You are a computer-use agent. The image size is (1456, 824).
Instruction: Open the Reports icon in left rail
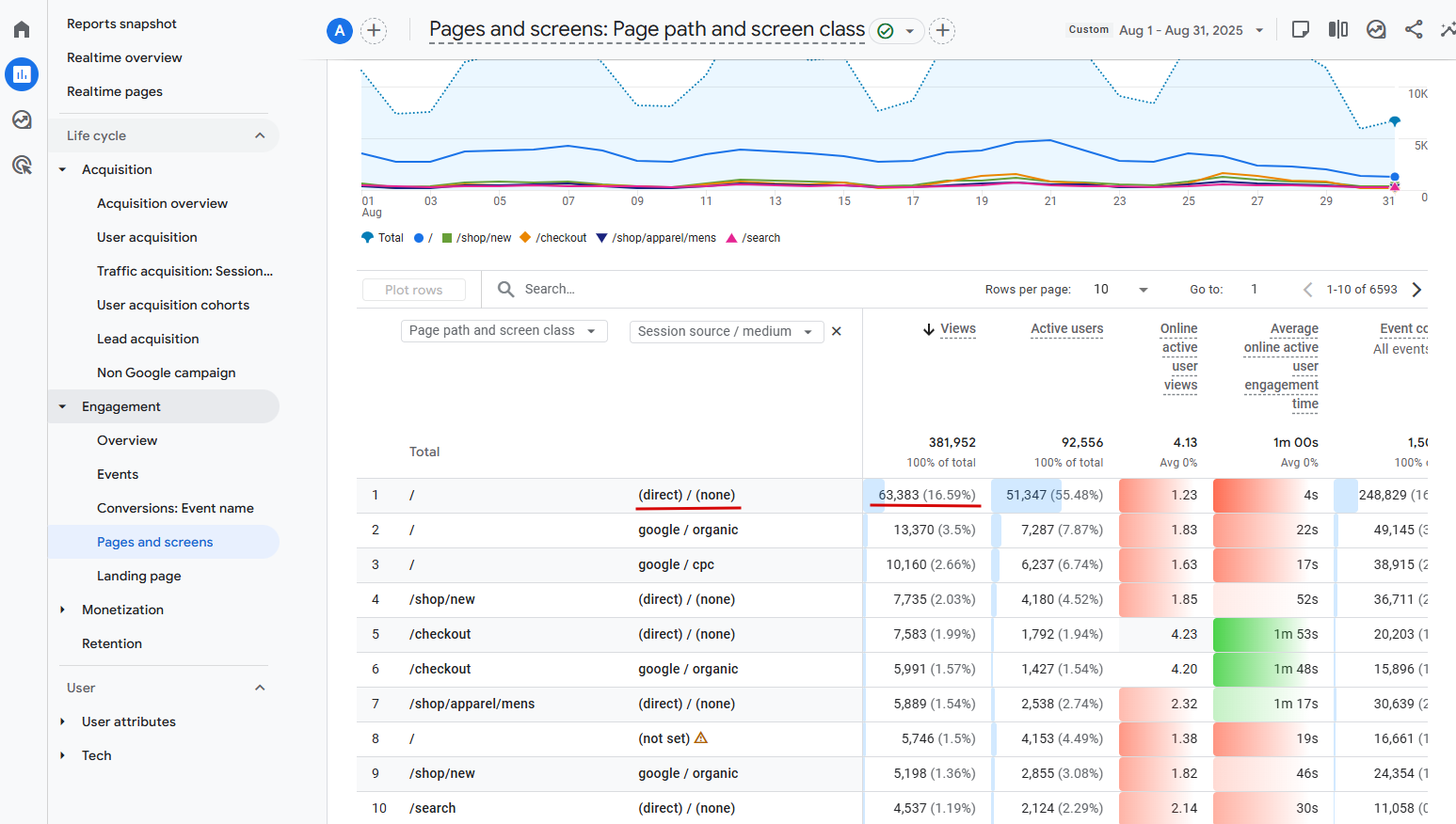click(x=22, y=74)
